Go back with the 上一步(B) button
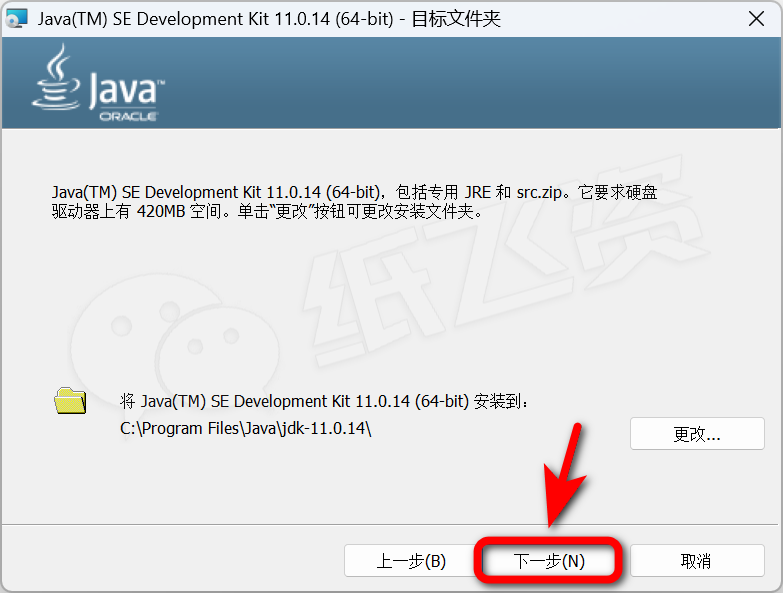Screen dimensions: 783x593 click(411, 561)
